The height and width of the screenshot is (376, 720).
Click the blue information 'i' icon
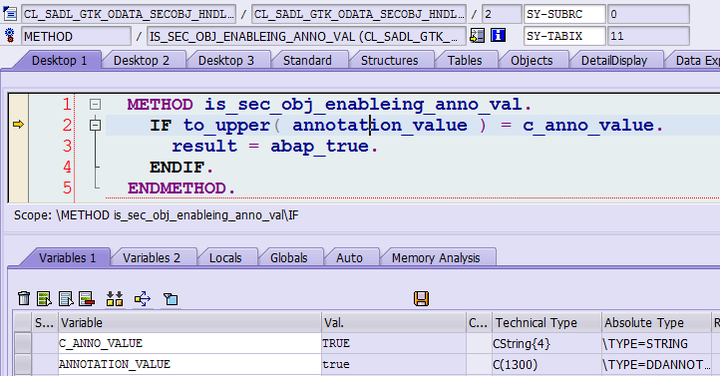pos(498,35)
